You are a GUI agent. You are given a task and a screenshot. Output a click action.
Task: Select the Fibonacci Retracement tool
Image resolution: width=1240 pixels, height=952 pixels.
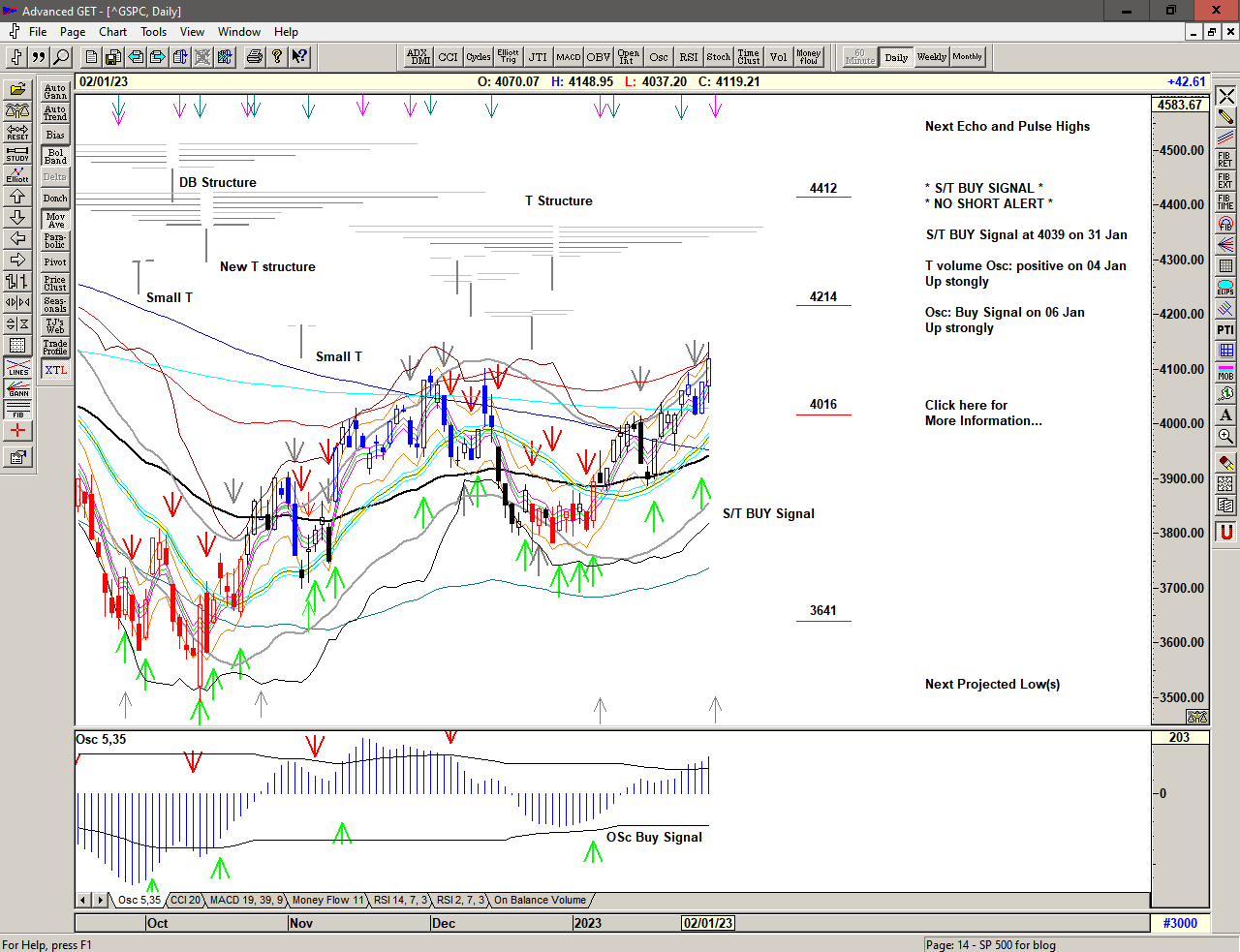(x=1225, y=160)
